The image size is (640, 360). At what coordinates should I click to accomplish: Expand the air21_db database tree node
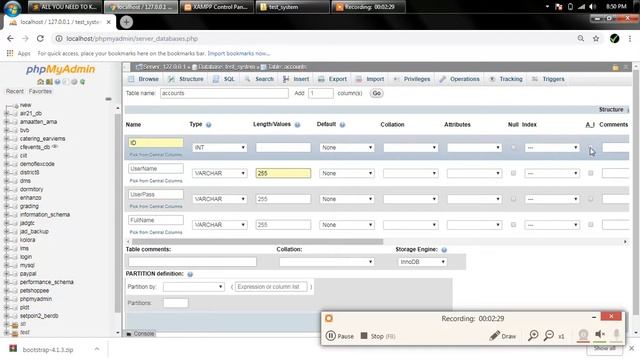point(7,113)
